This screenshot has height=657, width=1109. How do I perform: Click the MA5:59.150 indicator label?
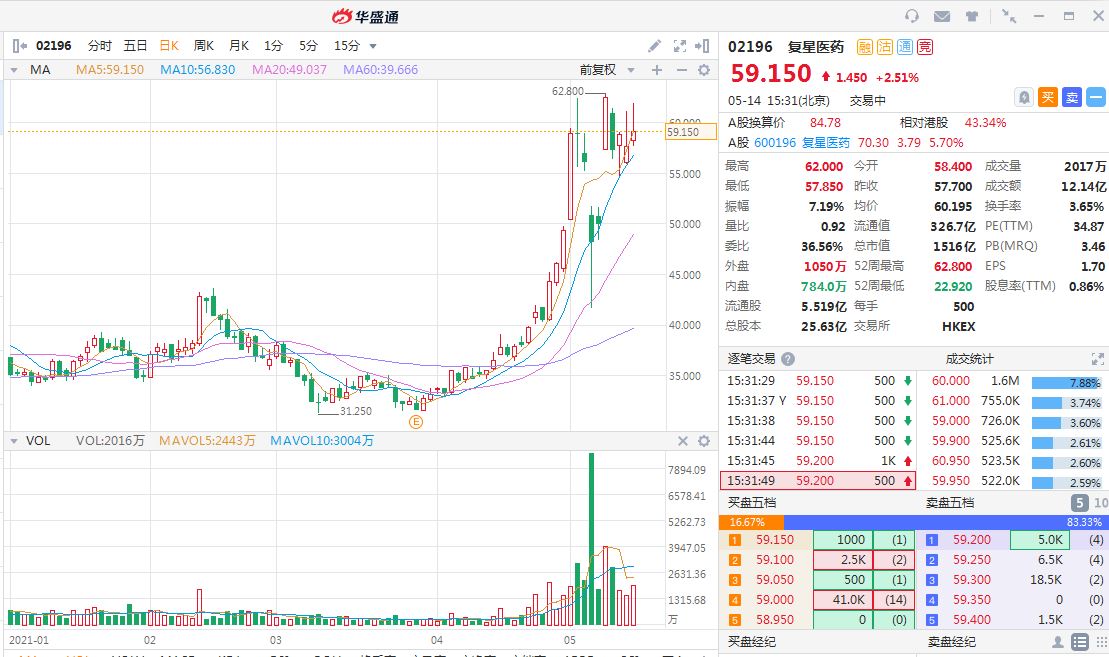[x=110, y=70]
